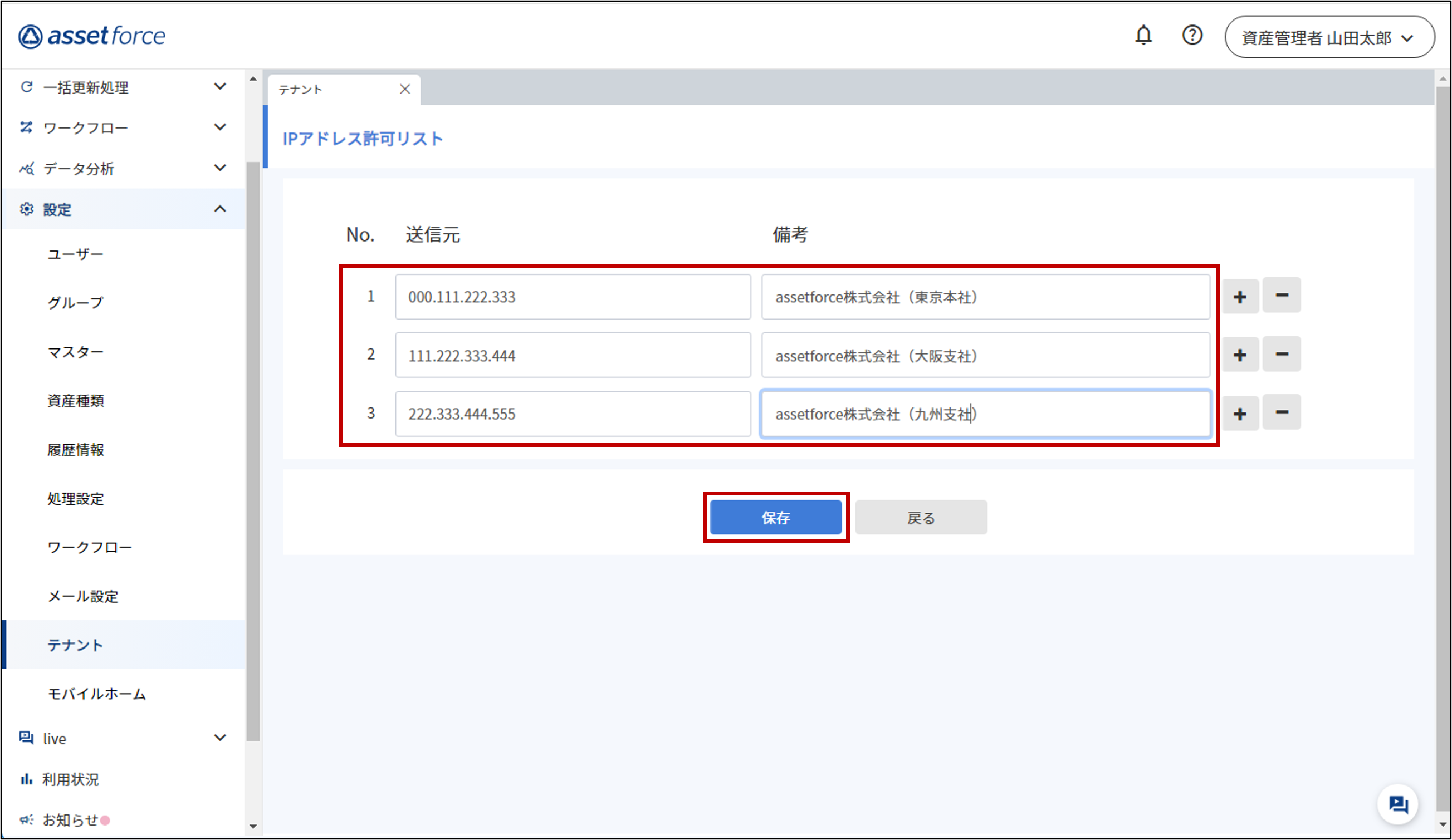Click sidebar scrollbar up arrow

(253, 79)
